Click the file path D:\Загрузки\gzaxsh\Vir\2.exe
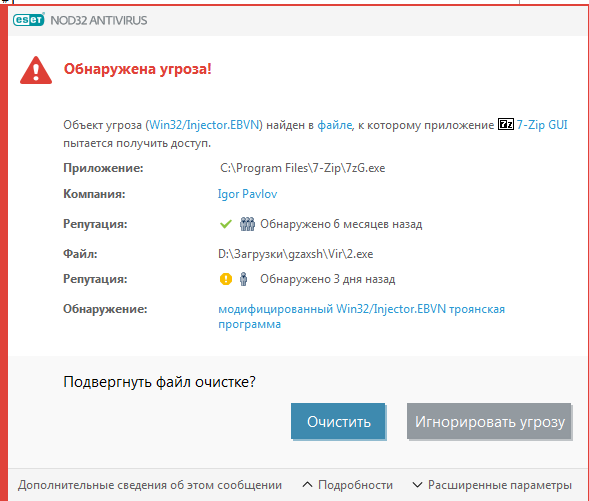589x501 pixels. (x=296, y=254)
